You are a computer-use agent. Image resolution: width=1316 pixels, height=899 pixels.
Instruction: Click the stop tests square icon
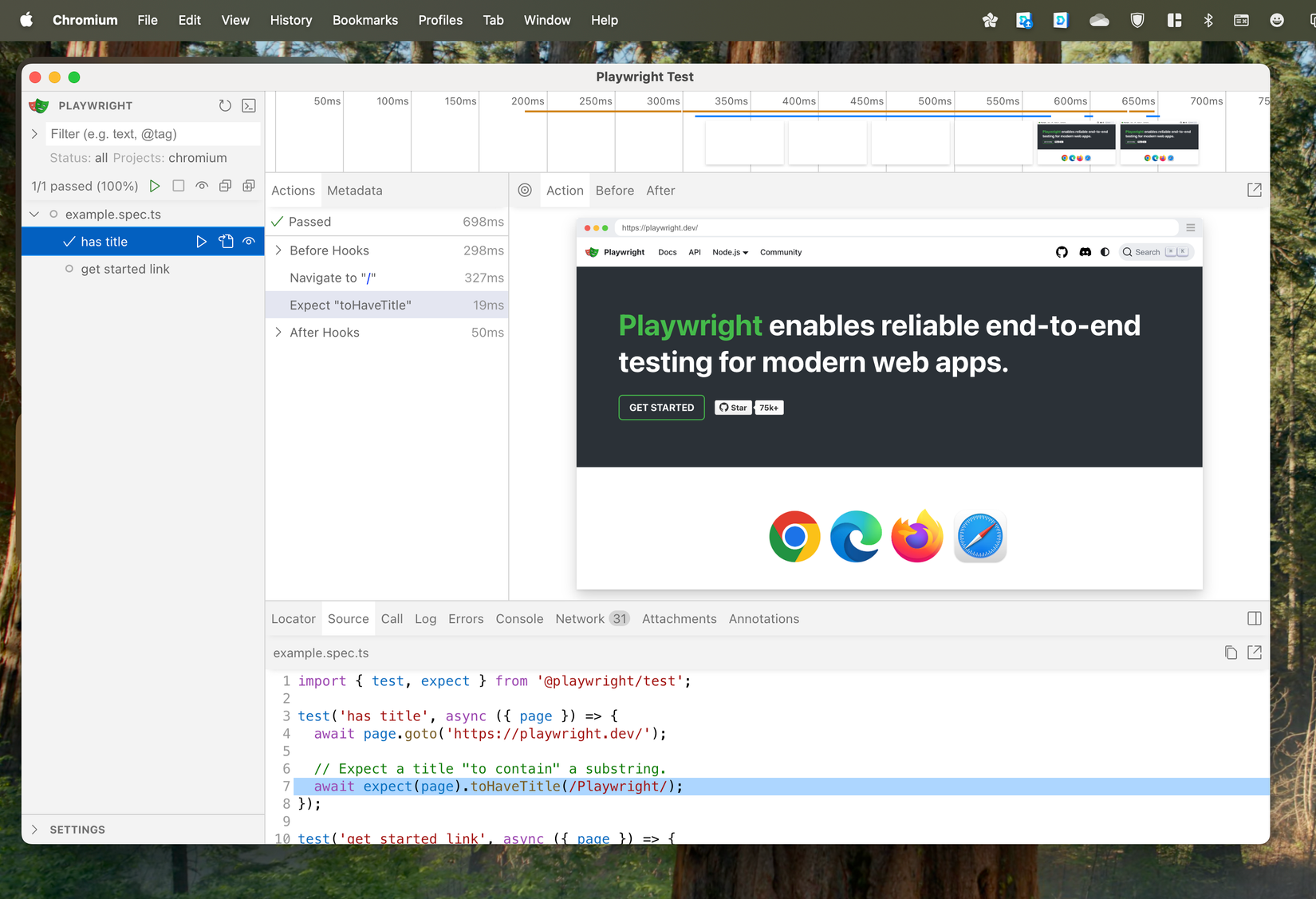pos(178,186)
